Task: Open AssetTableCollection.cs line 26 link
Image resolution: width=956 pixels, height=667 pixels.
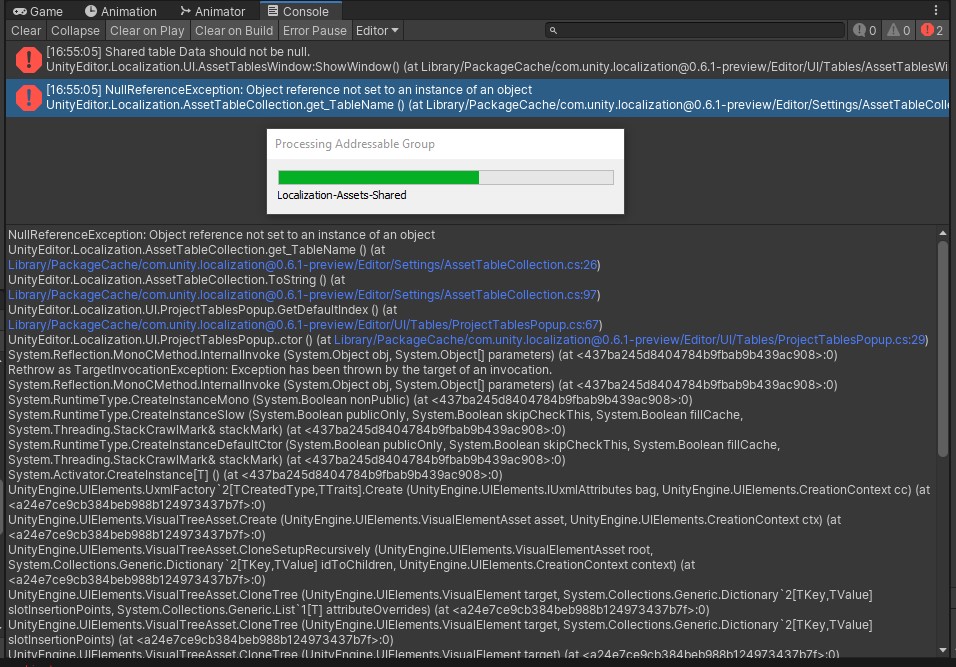Action: (x=301, y=264)
